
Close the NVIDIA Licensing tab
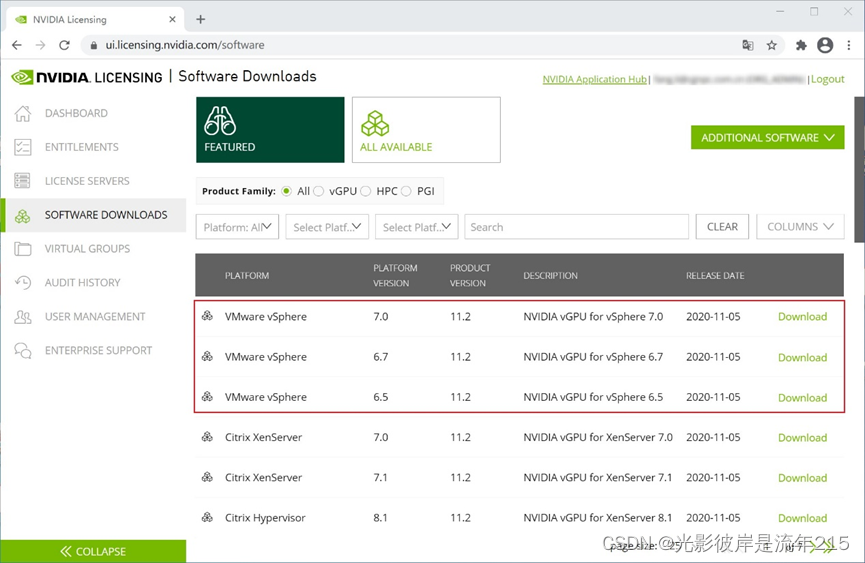[172, 19]
